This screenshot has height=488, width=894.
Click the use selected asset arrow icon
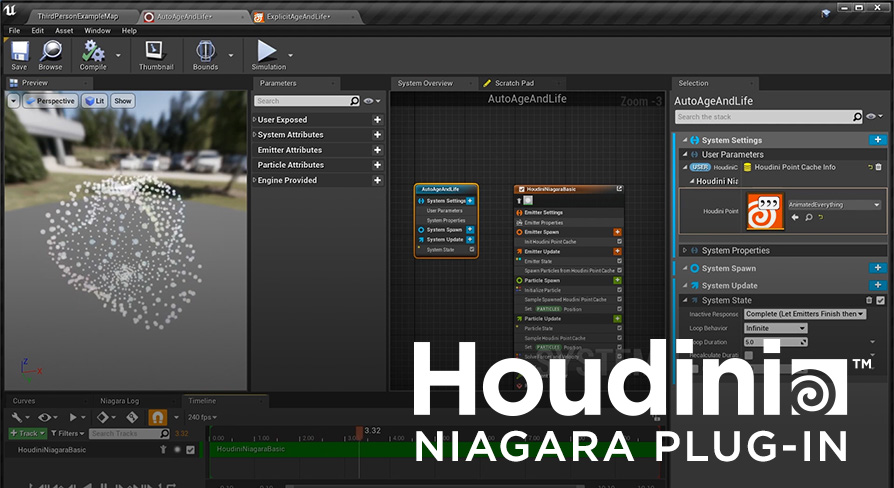click(x=795, y=217)
